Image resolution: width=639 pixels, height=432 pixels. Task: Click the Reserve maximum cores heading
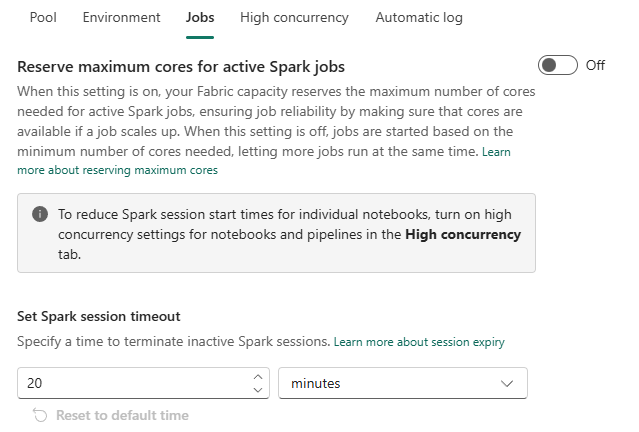181,67
